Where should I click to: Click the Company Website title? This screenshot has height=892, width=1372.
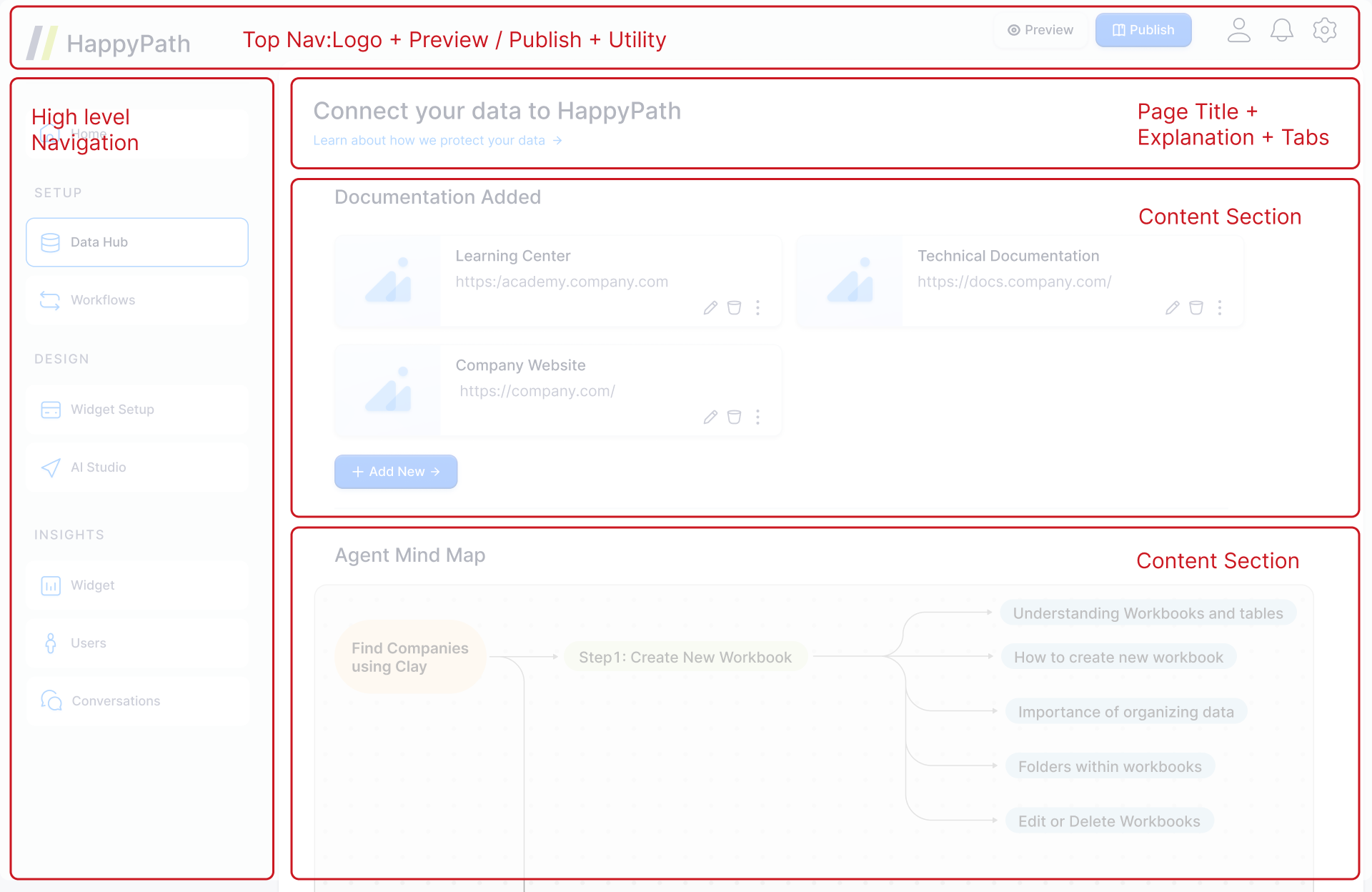pos(520,365)
